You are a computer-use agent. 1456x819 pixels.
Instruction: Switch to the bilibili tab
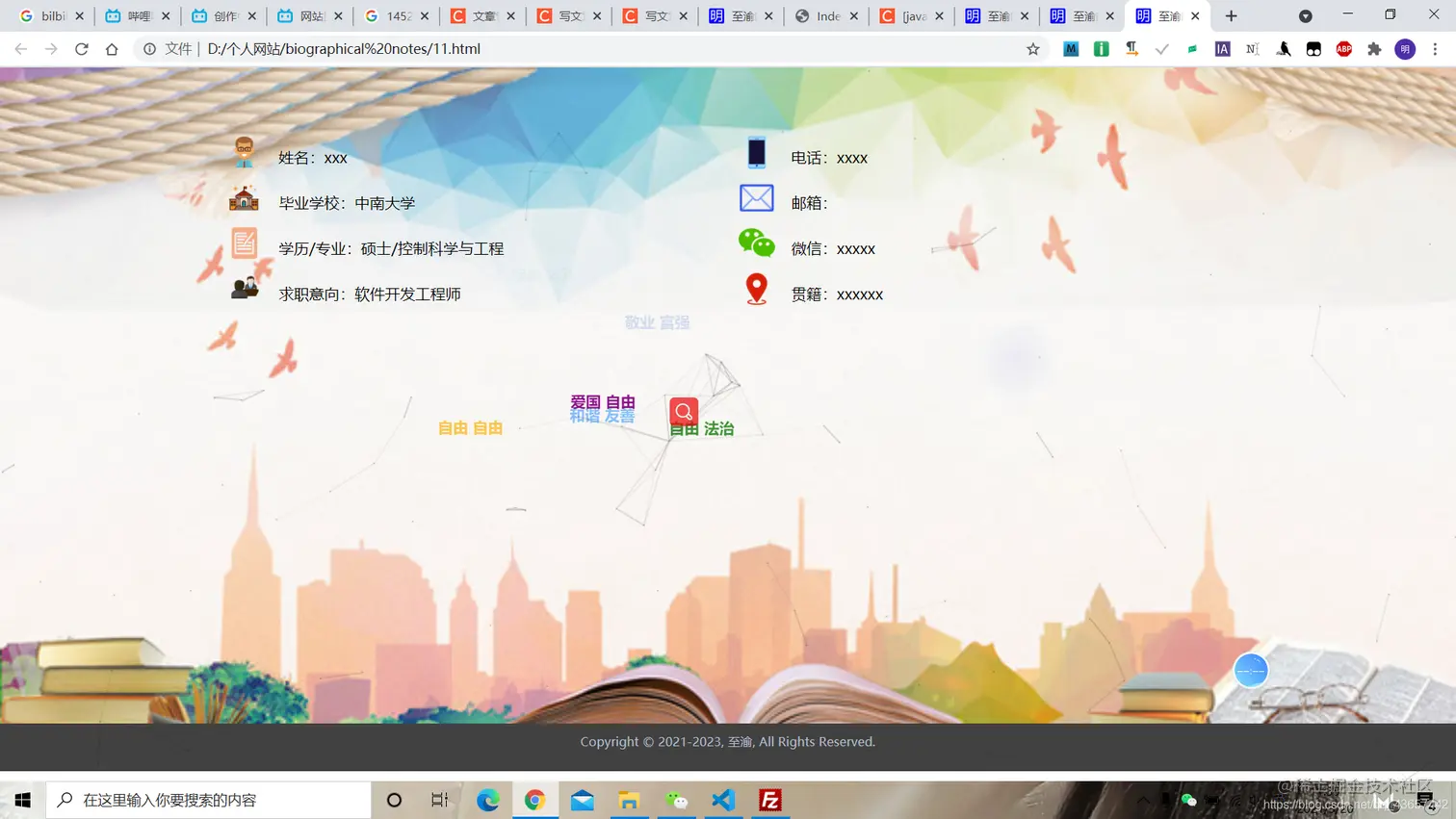(x=43, y=15)
